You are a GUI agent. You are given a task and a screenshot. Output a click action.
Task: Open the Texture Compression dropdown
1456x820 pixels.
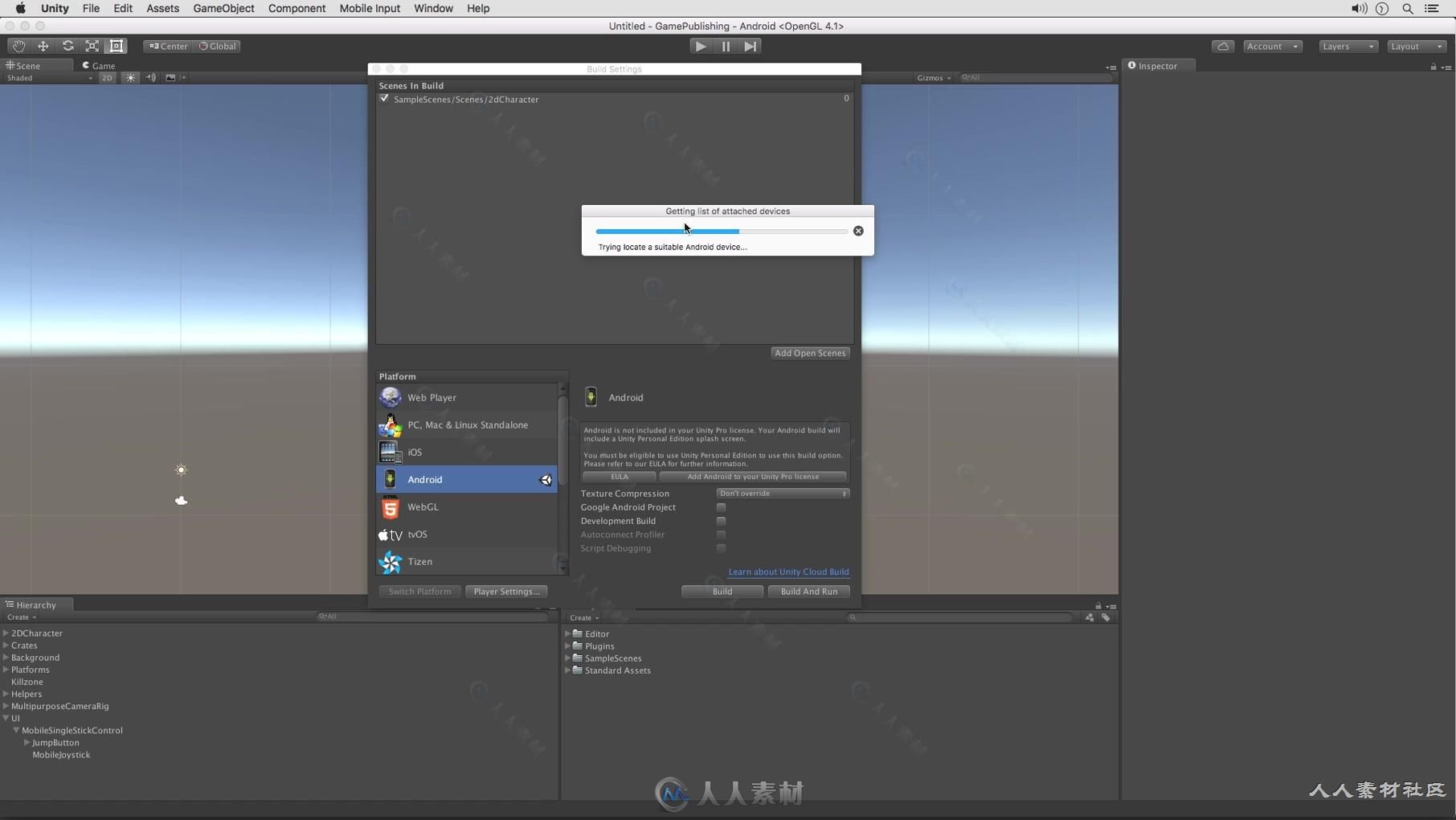coord(783,494)
